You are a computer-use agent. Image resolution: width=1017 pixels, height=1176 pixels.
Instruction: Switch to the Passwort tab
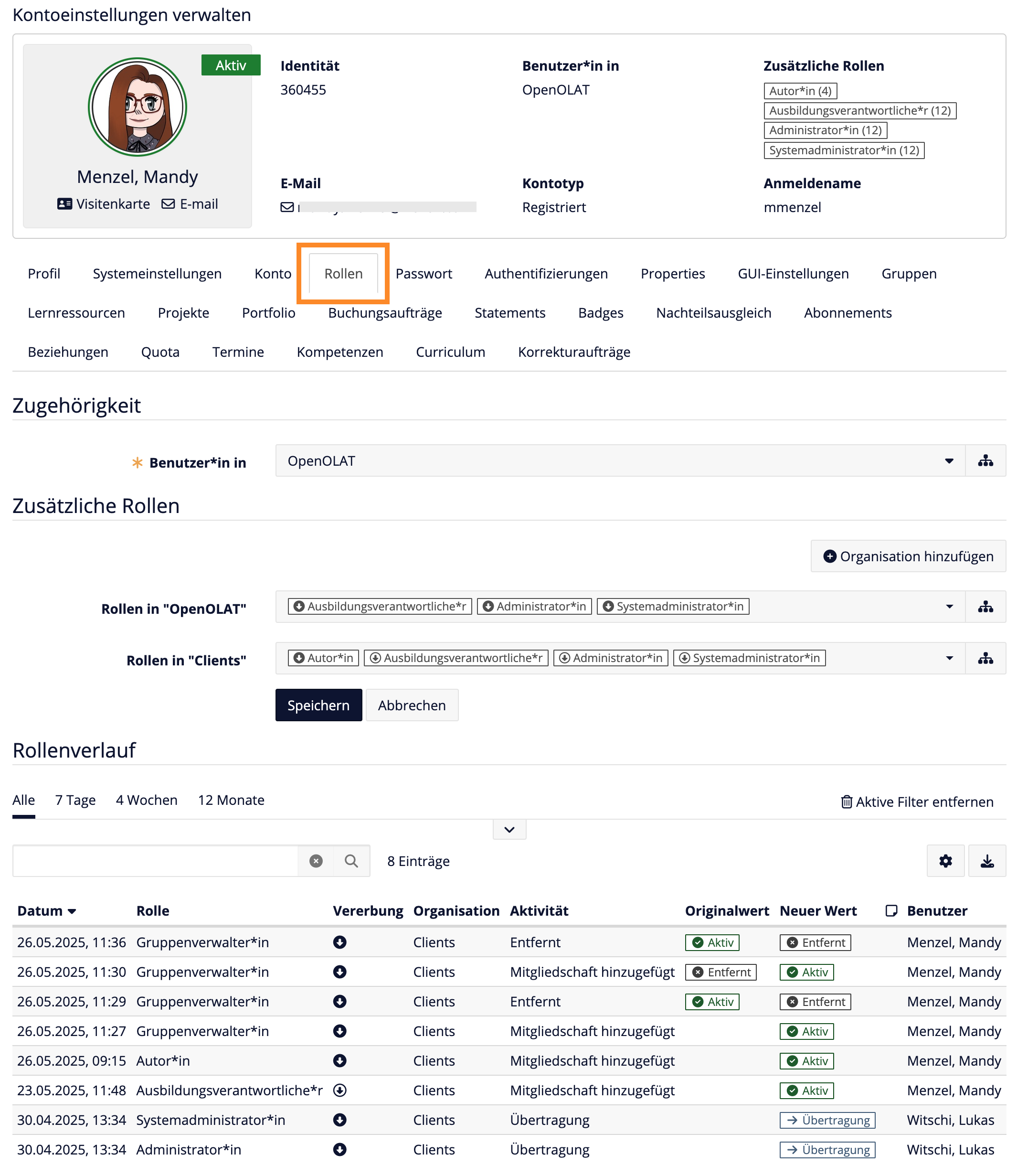click(424, 274)
